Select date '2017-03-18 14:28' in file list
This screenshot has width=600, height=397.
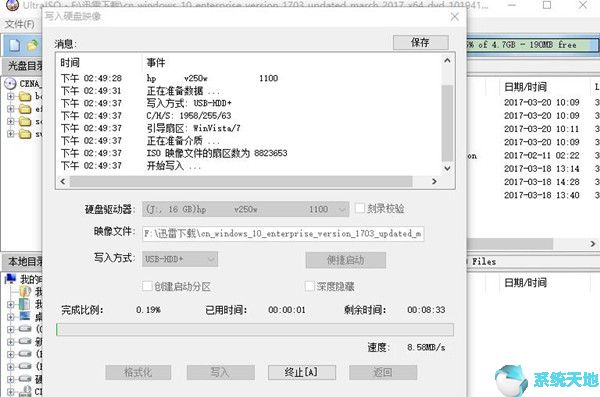tap(541, 182)
